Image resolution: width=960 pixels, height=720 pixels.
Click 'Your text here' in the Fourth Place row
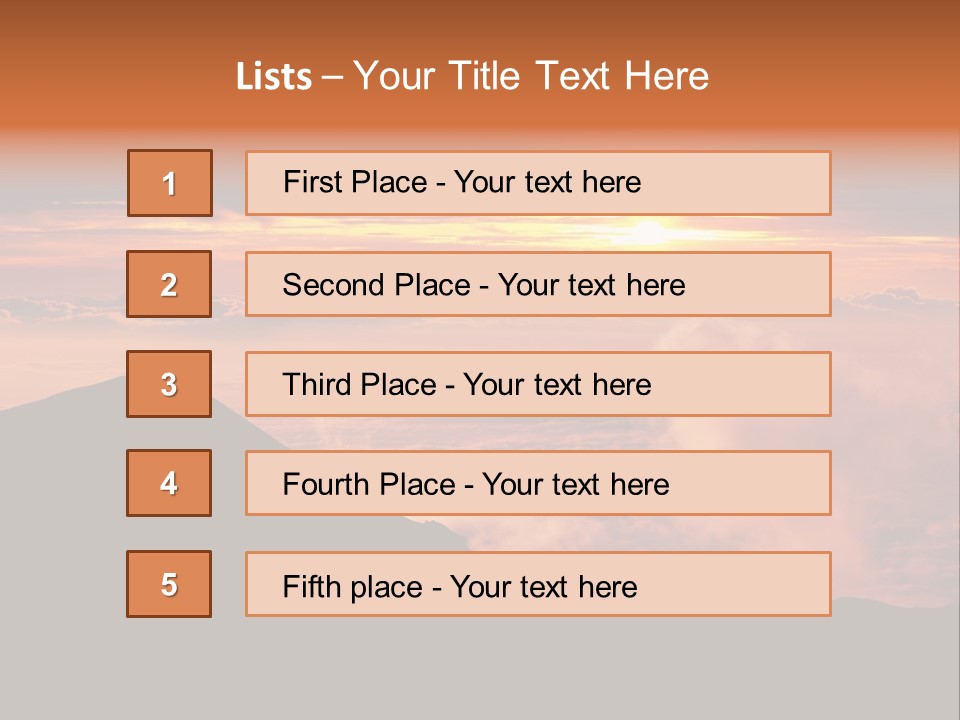575,485
